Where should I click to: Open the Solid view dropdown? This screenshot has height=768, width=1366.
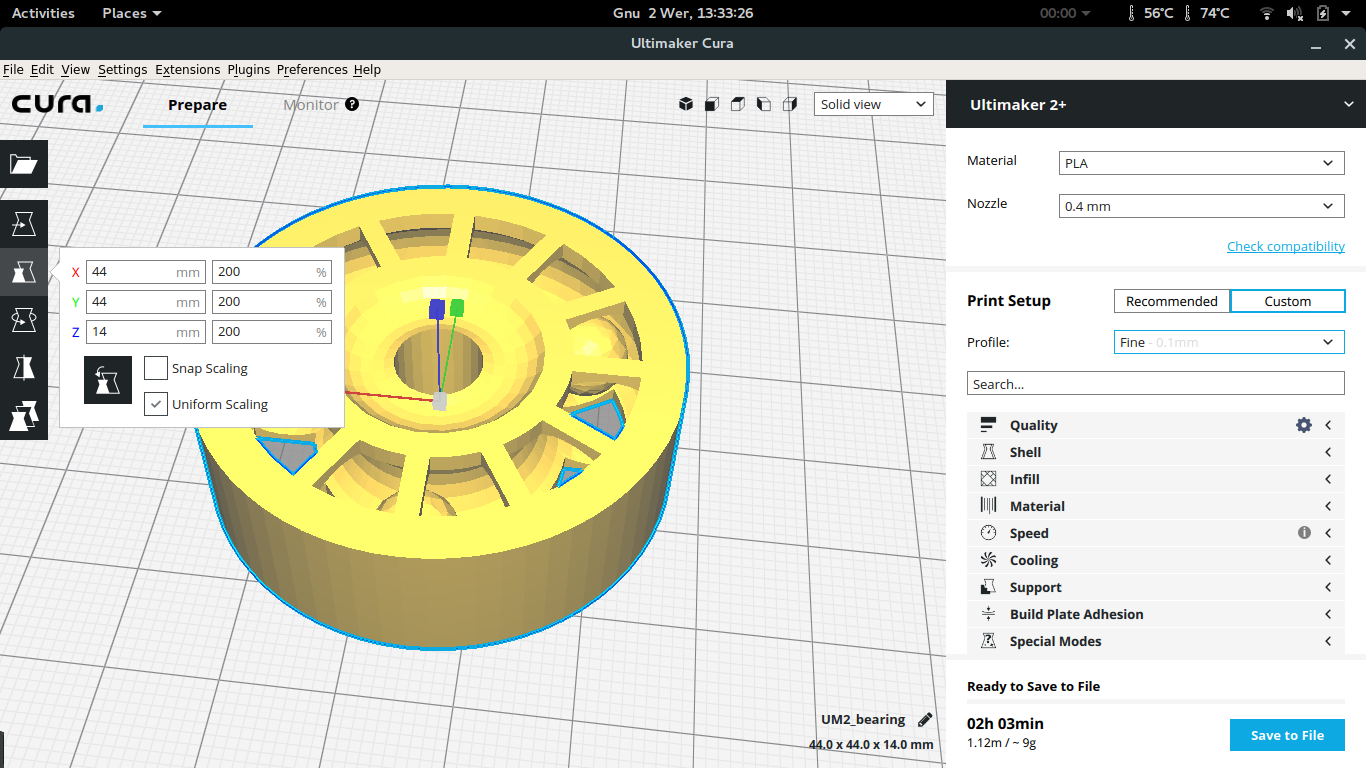(x=873, y=104)
